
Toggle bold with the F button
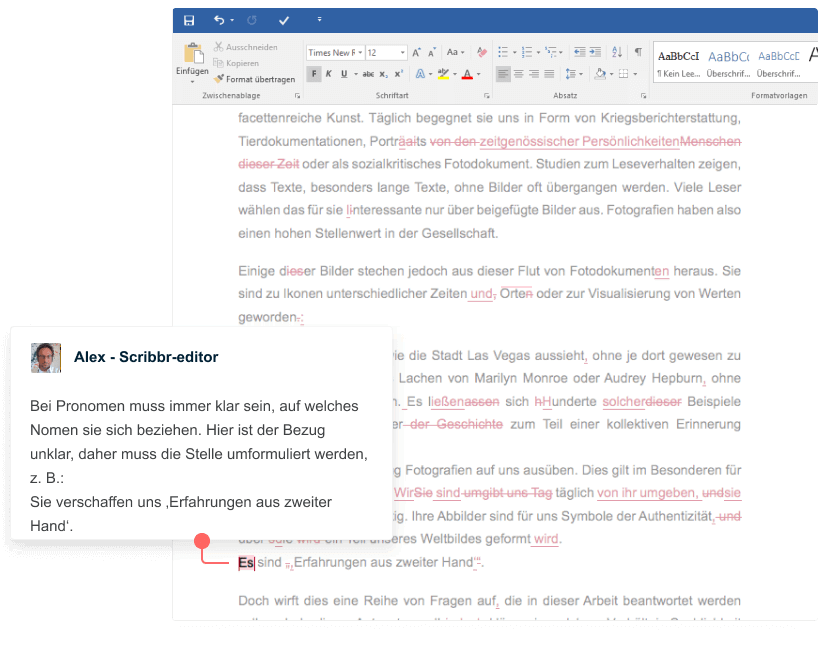[x=314, y=74]
